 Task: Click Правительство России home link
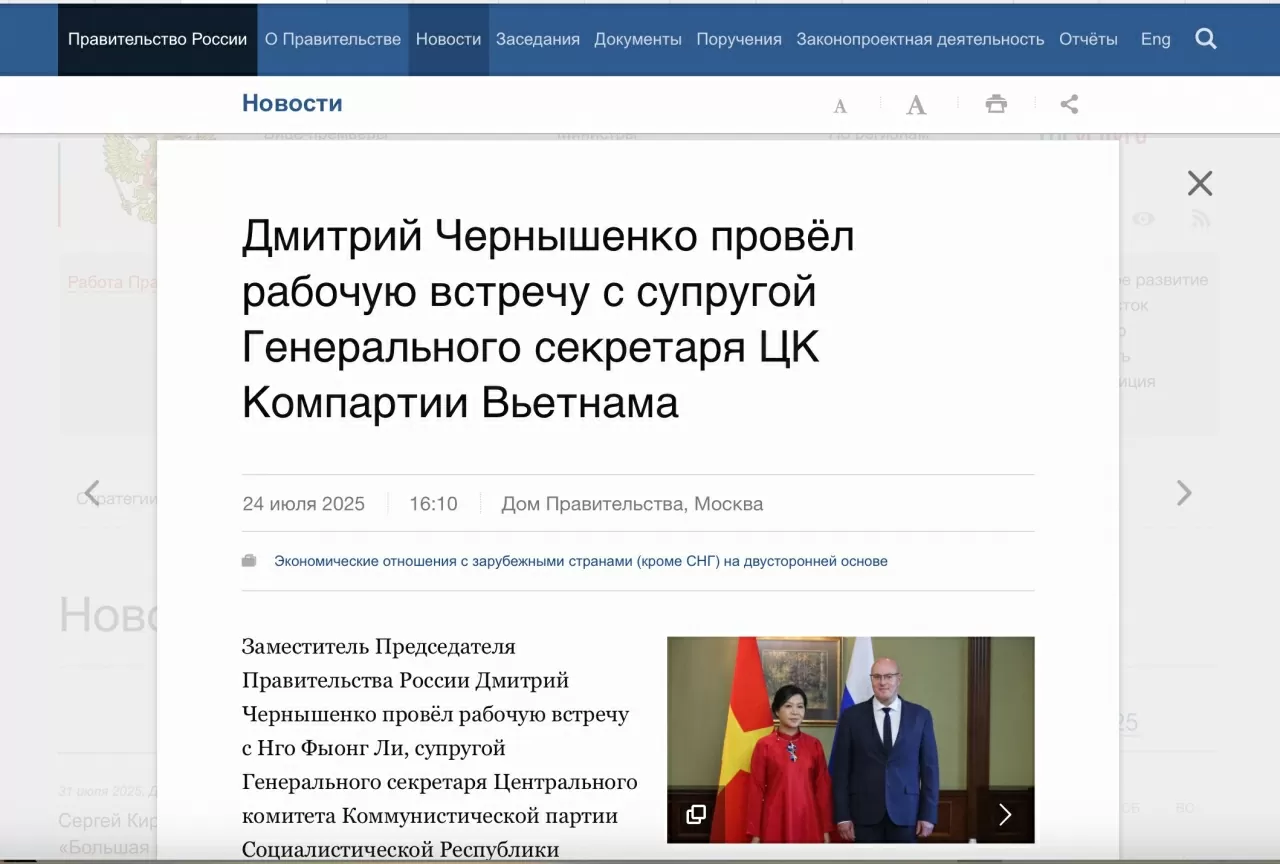(157, 39)
